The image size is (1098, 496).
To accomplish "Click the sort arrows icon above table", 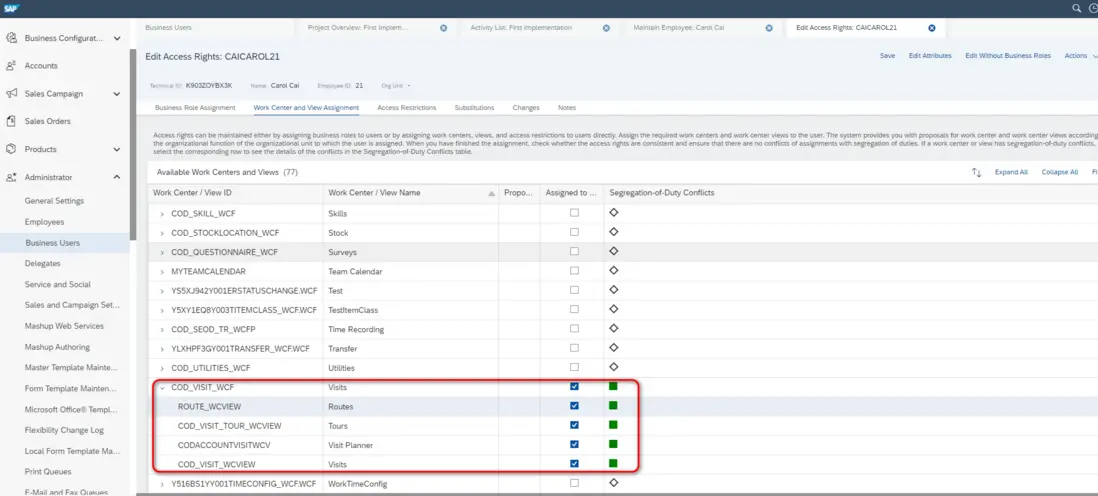I will tap(976, 172).
